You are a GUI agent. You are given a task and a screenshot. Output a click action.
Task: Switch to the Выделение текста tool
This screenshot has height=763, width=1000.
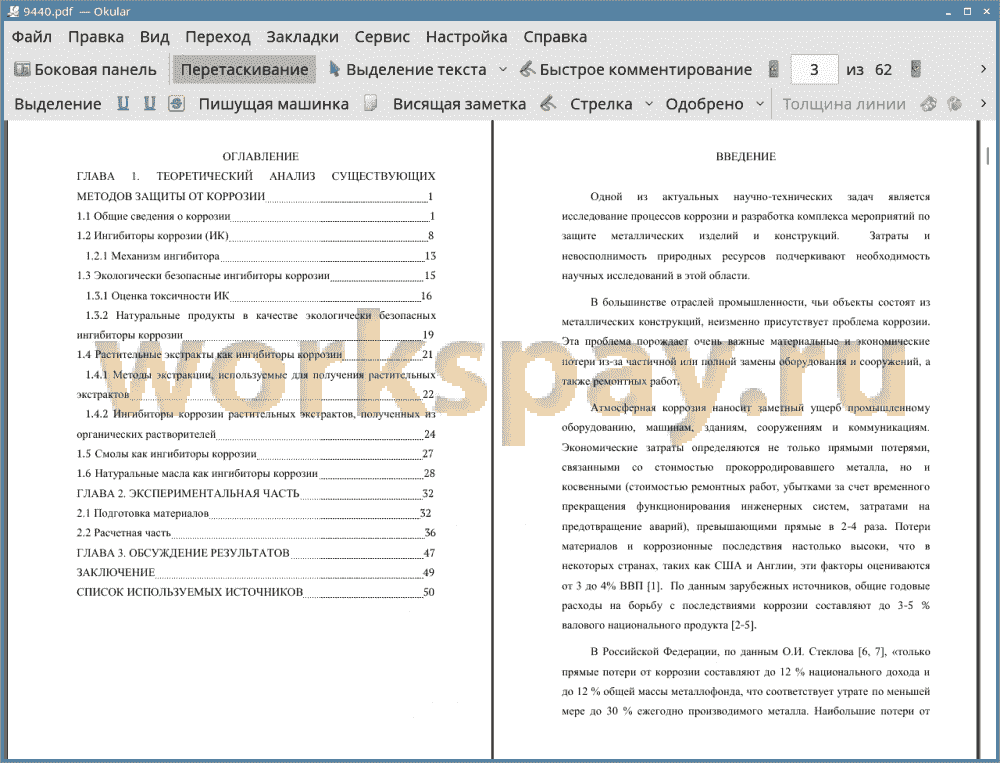(408, 70)
